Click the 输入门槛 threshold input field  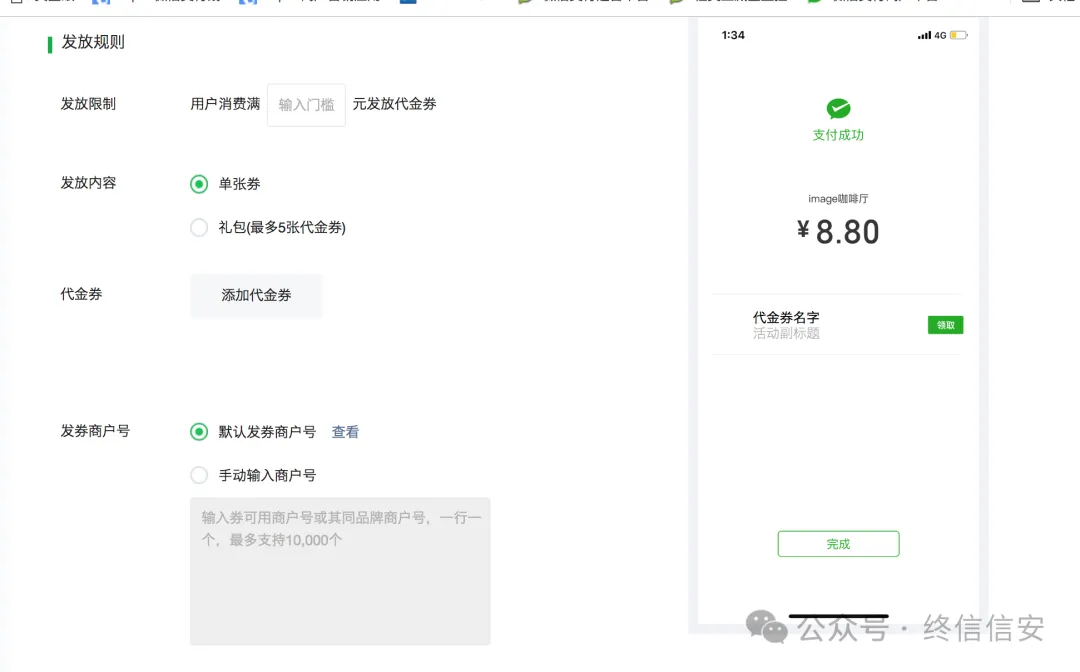point(305,104)
